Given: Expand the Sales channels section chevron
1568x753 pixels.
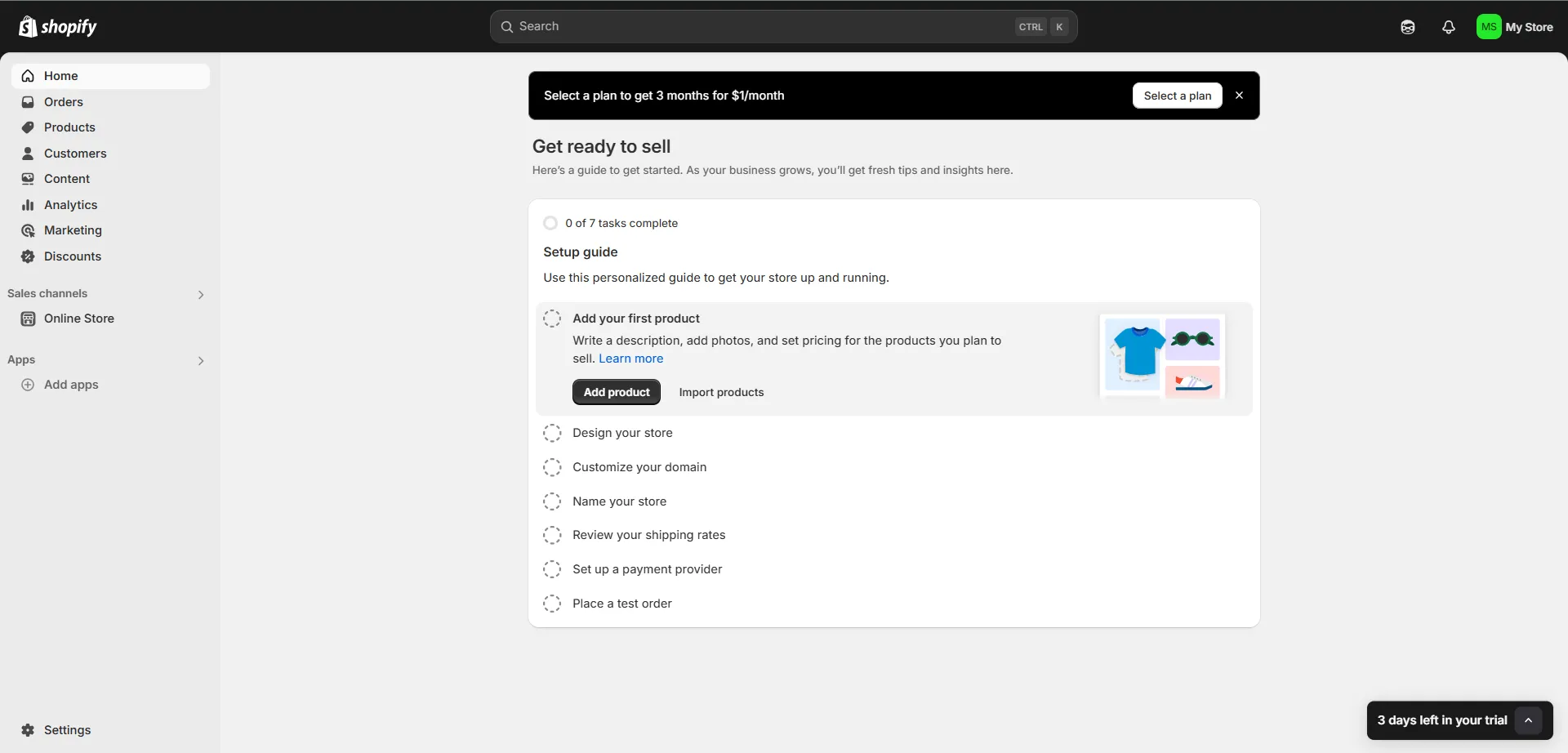Looking at the screenshot, I should 201,294.
